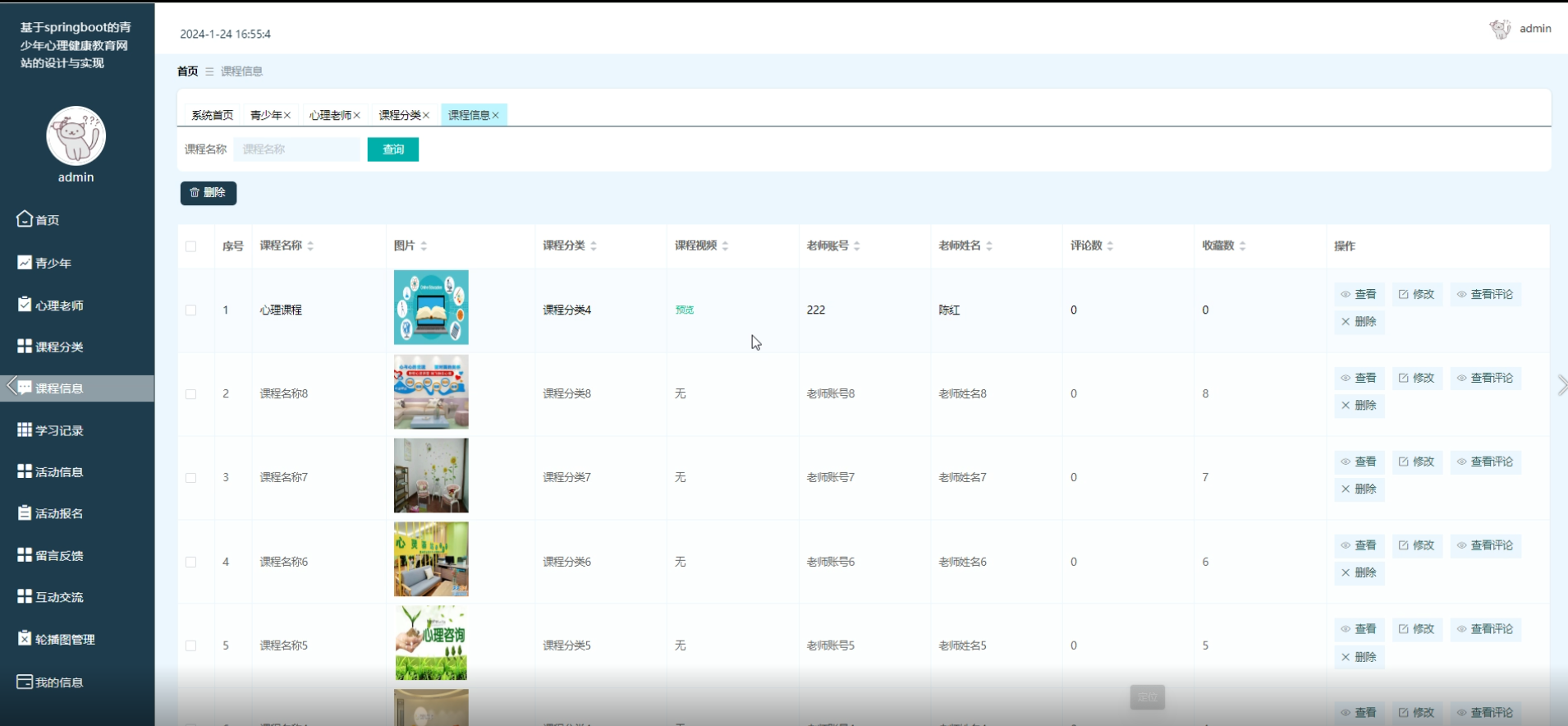Sort by 评论数 column
This screenshot has height=726, width=1568.
1110,246
